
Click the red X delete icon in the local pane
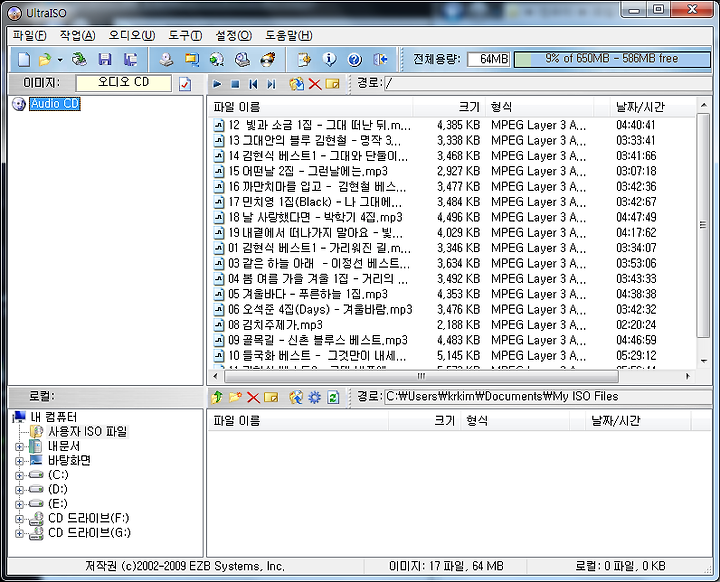click(x=253, y=397)
